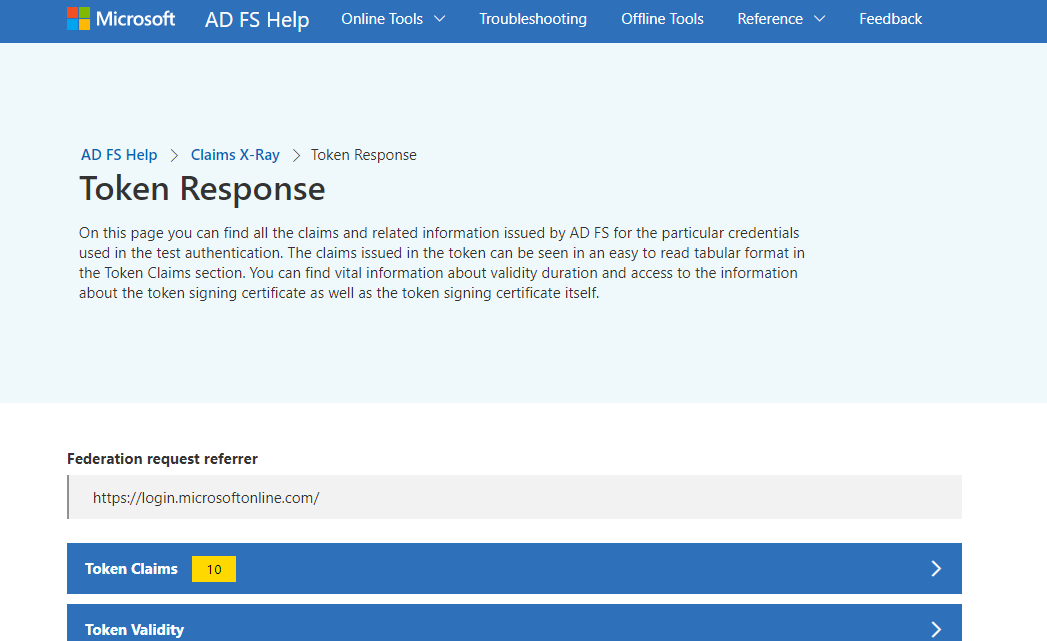
Task: Click the Token Response breadcrumb text
Action: pyautogui.click(x=363, y=155)
